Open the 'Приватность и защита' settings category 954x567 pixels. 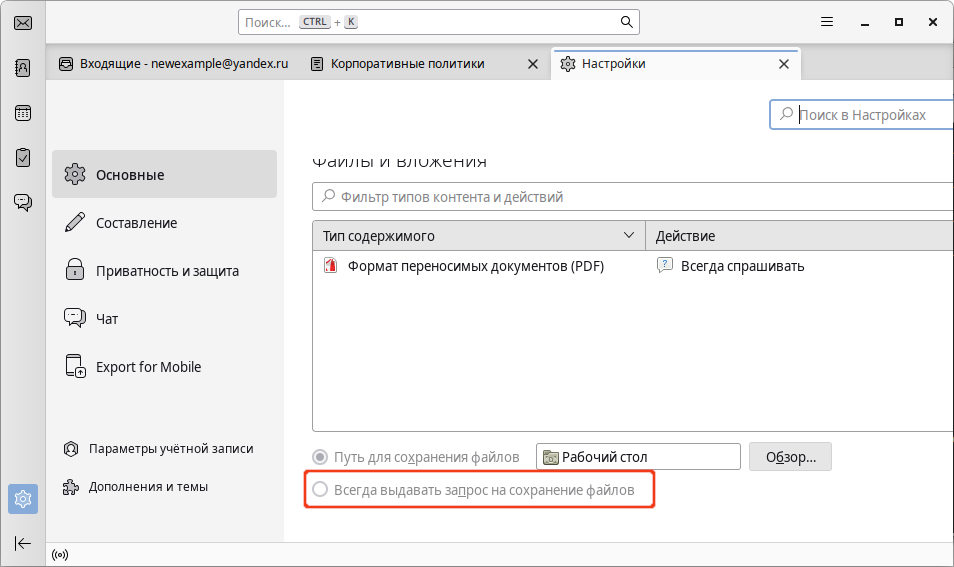click(166, 271)
